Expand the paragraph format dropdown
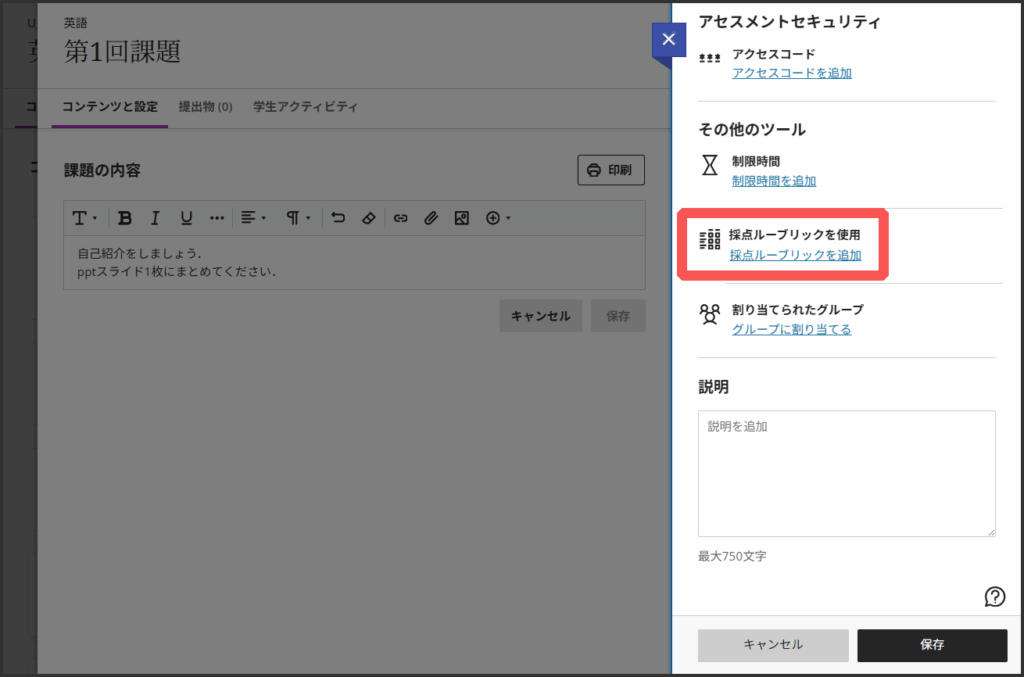 (x=298, y=218)
